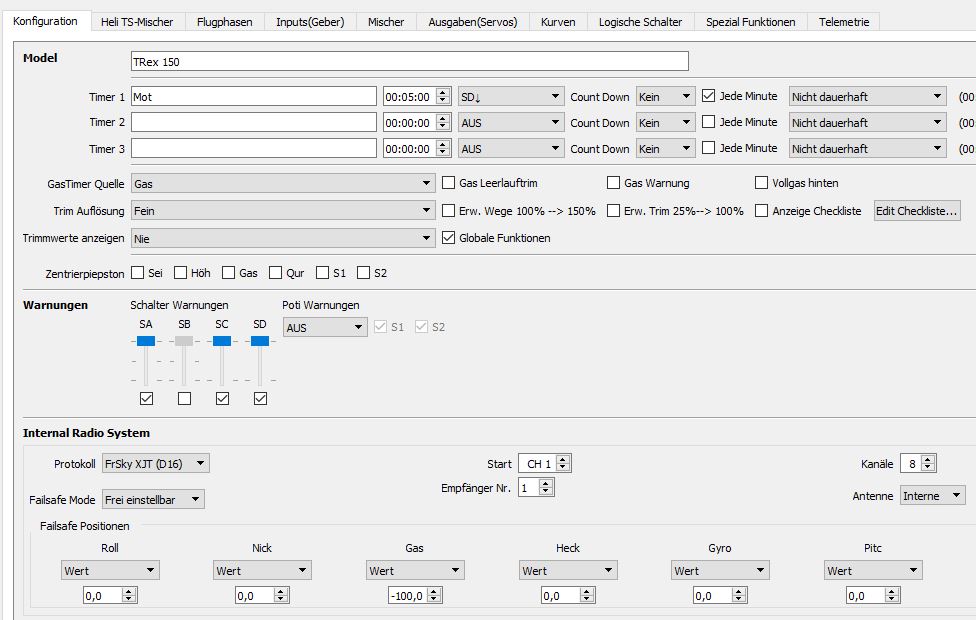Screen dimensions: 976x620
Task: Increment the Empfänger Nr. spinner
Action: 546,484
